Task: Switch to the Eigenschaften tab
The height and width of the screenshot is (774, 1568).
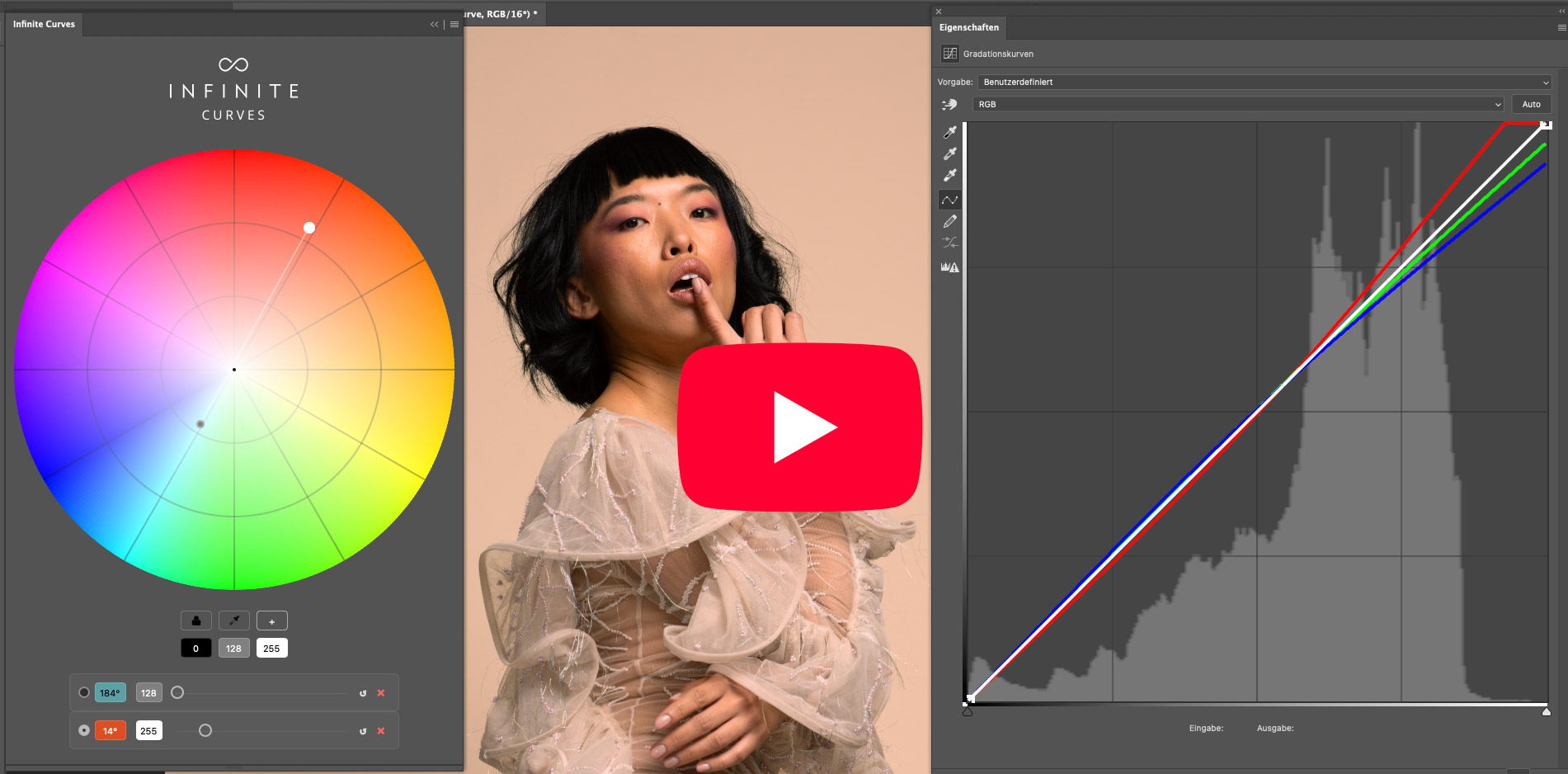Action: click(968, 28)
